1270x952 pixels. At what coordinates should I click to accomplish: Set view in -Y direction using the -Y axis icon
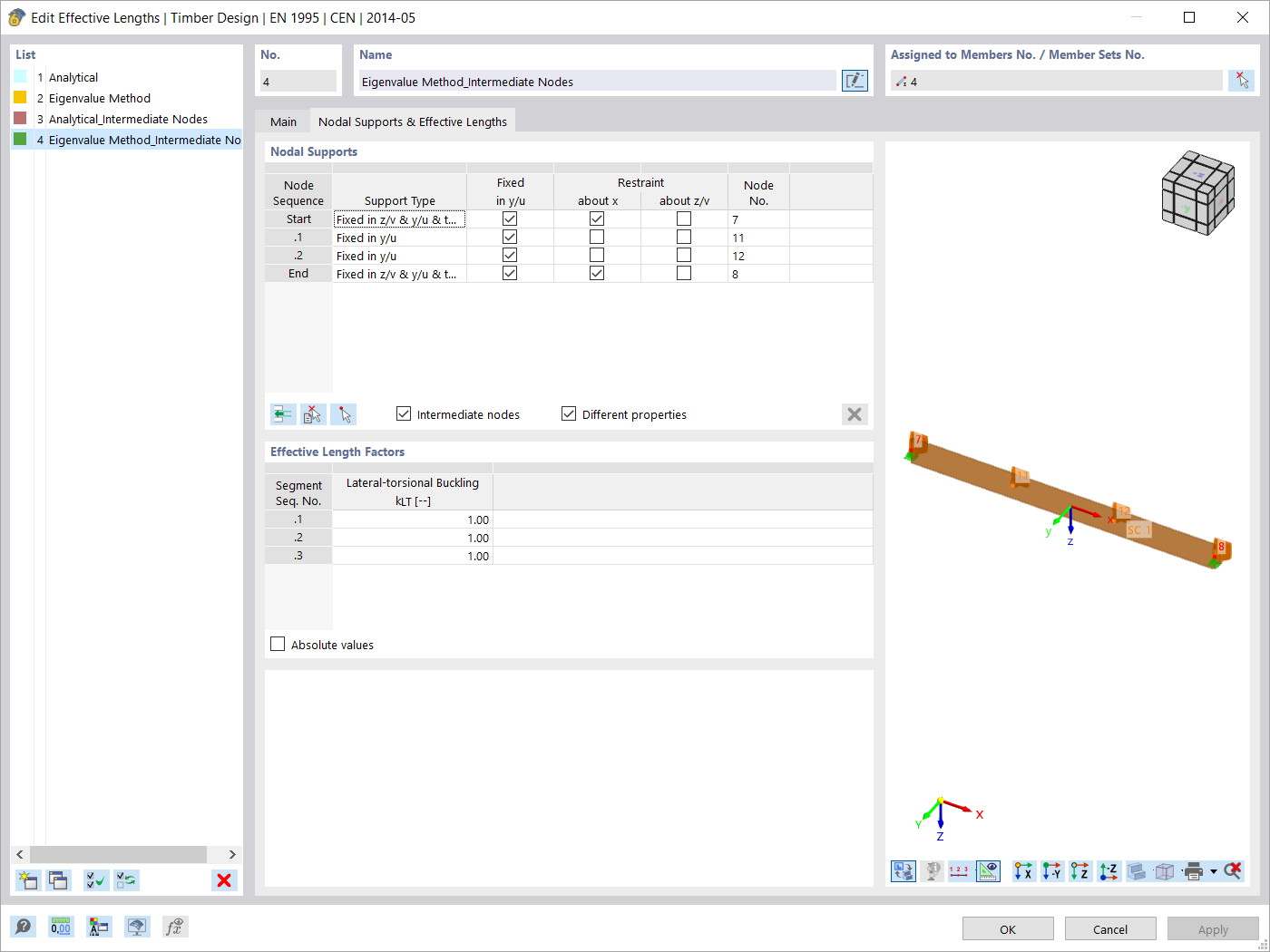[1052, 870]
